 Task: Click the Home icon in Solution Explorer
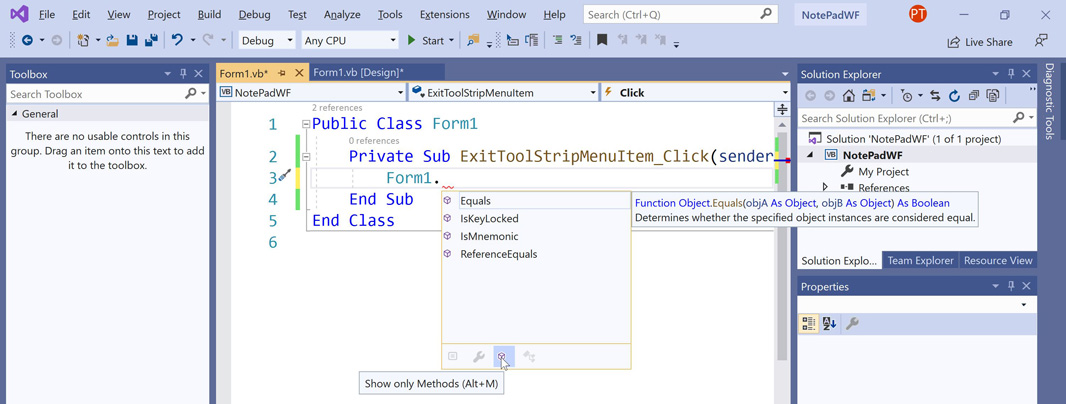(848, 96)
